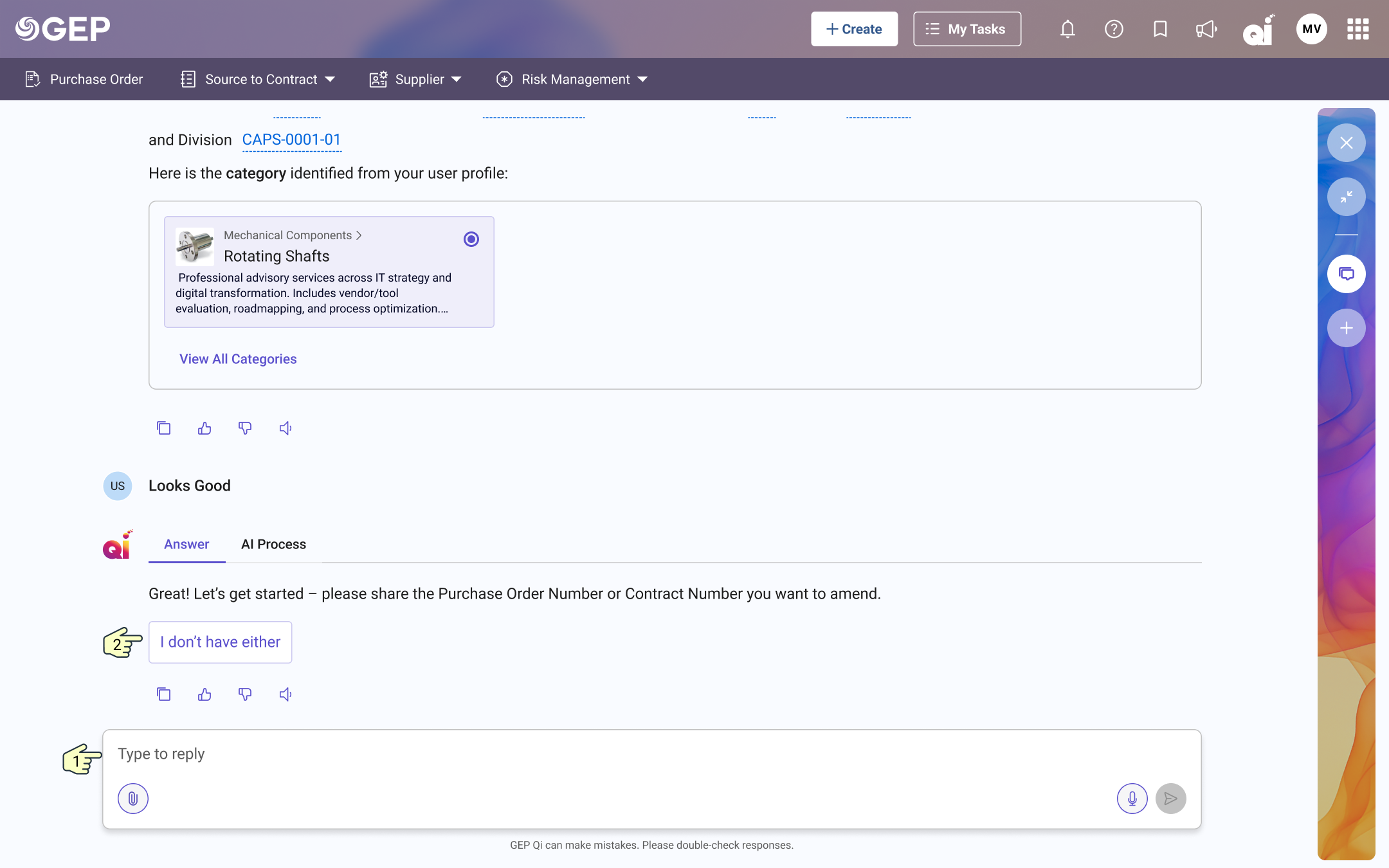Select the Rotating Shafts radio button

click(471, 239)
